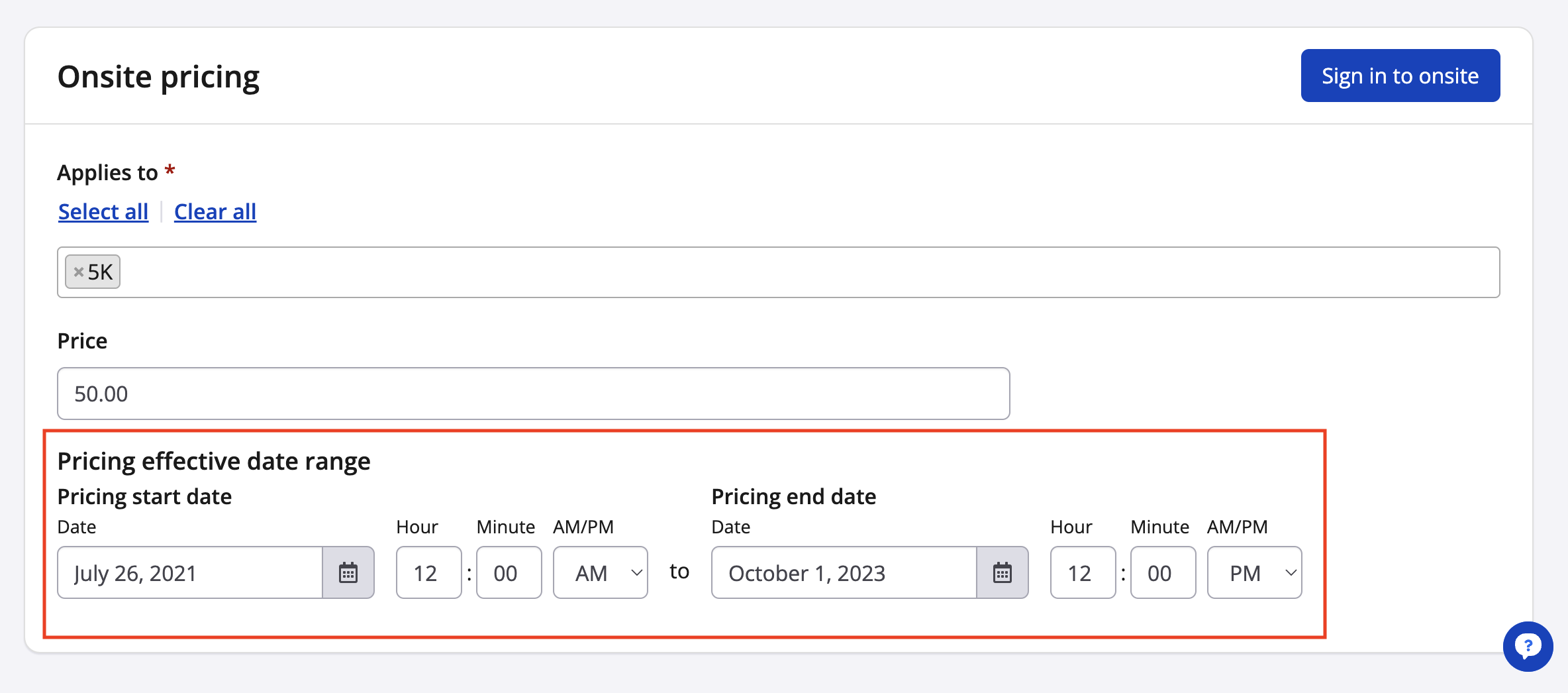Image resolution: width=1568 pixels, height=693 pixels.
Task: Select the pricing end Minute field
Action: 1163,572
